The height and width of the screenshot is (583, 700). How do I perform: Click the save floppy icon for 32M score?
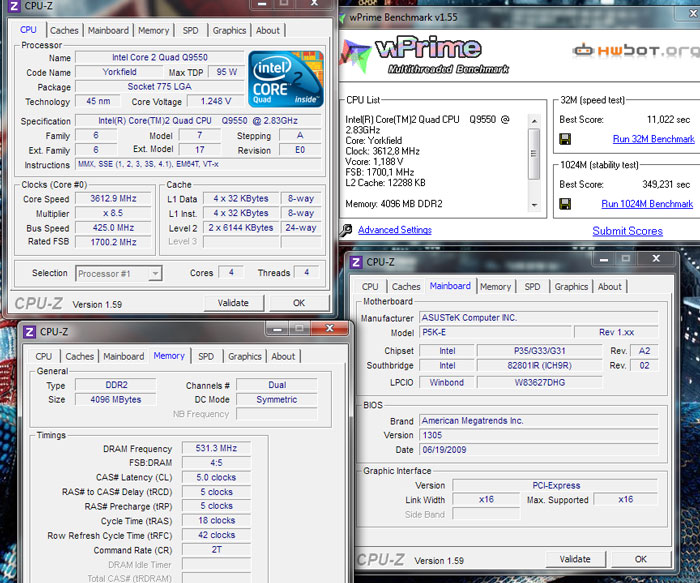pyautogui.click(x=565, y=139)
